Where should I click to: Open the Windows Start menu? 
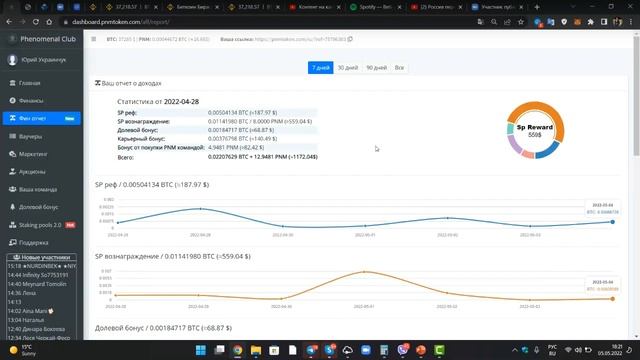tap(201, 350)
